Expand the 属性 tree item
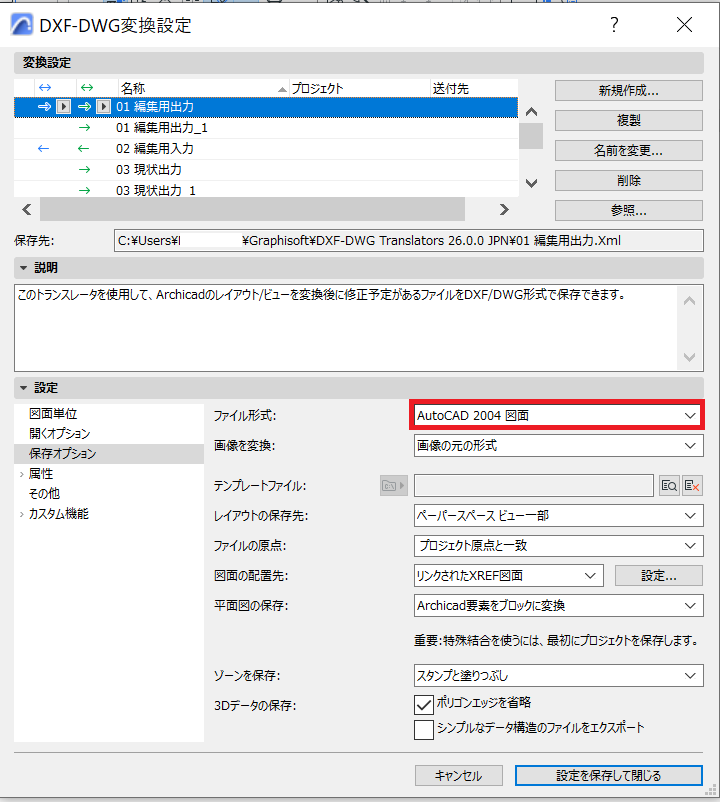Viewport: 720px width, 802px height. click(x=21, y=474)
